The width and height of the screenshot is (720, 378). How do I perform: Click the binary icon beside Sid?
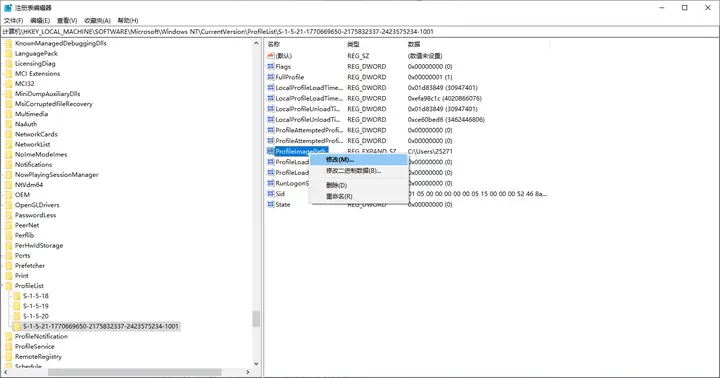tap(271, 194)
